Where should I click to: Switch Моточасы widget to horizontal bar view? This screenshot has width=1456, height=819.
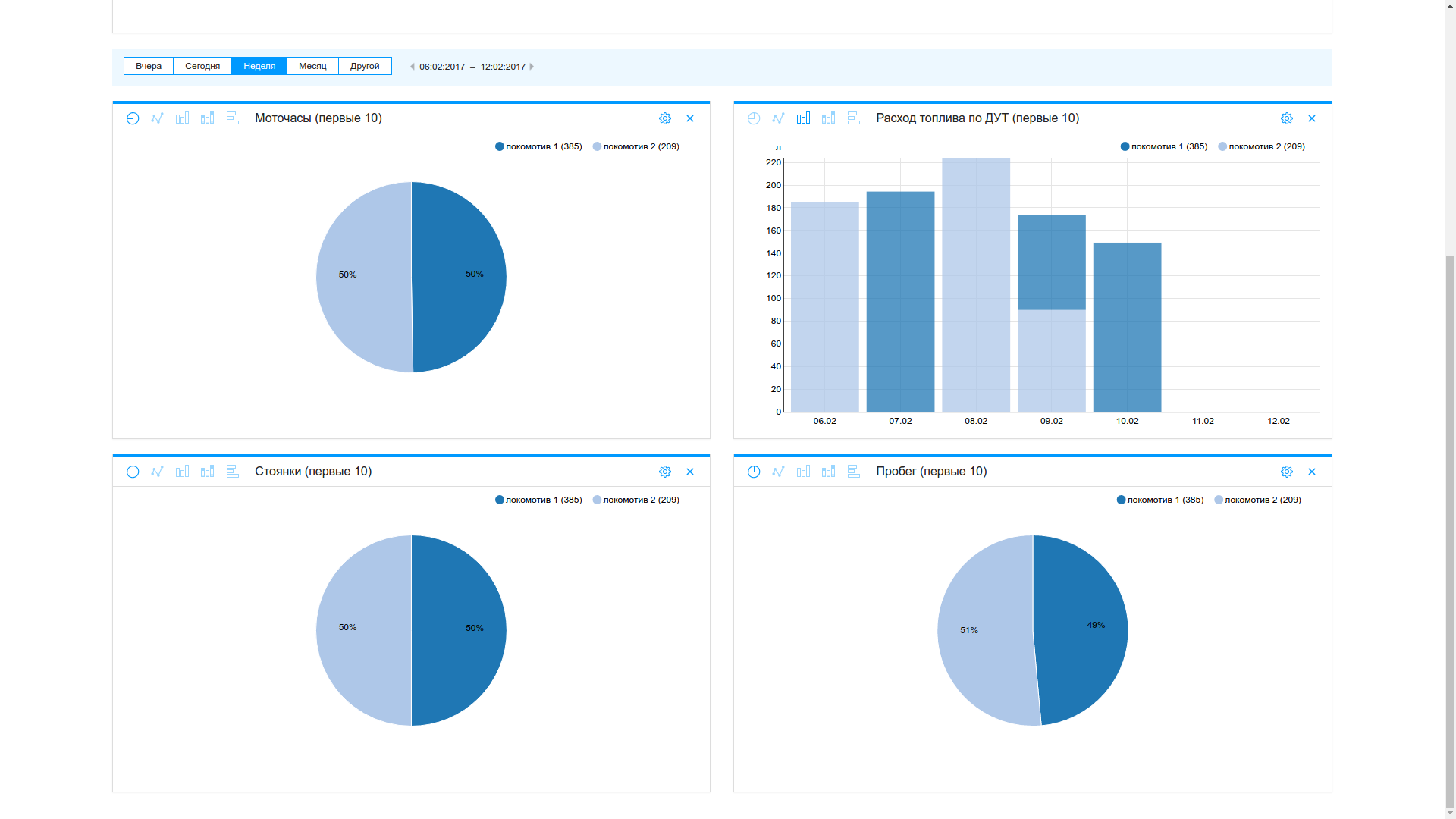(233, 118)
